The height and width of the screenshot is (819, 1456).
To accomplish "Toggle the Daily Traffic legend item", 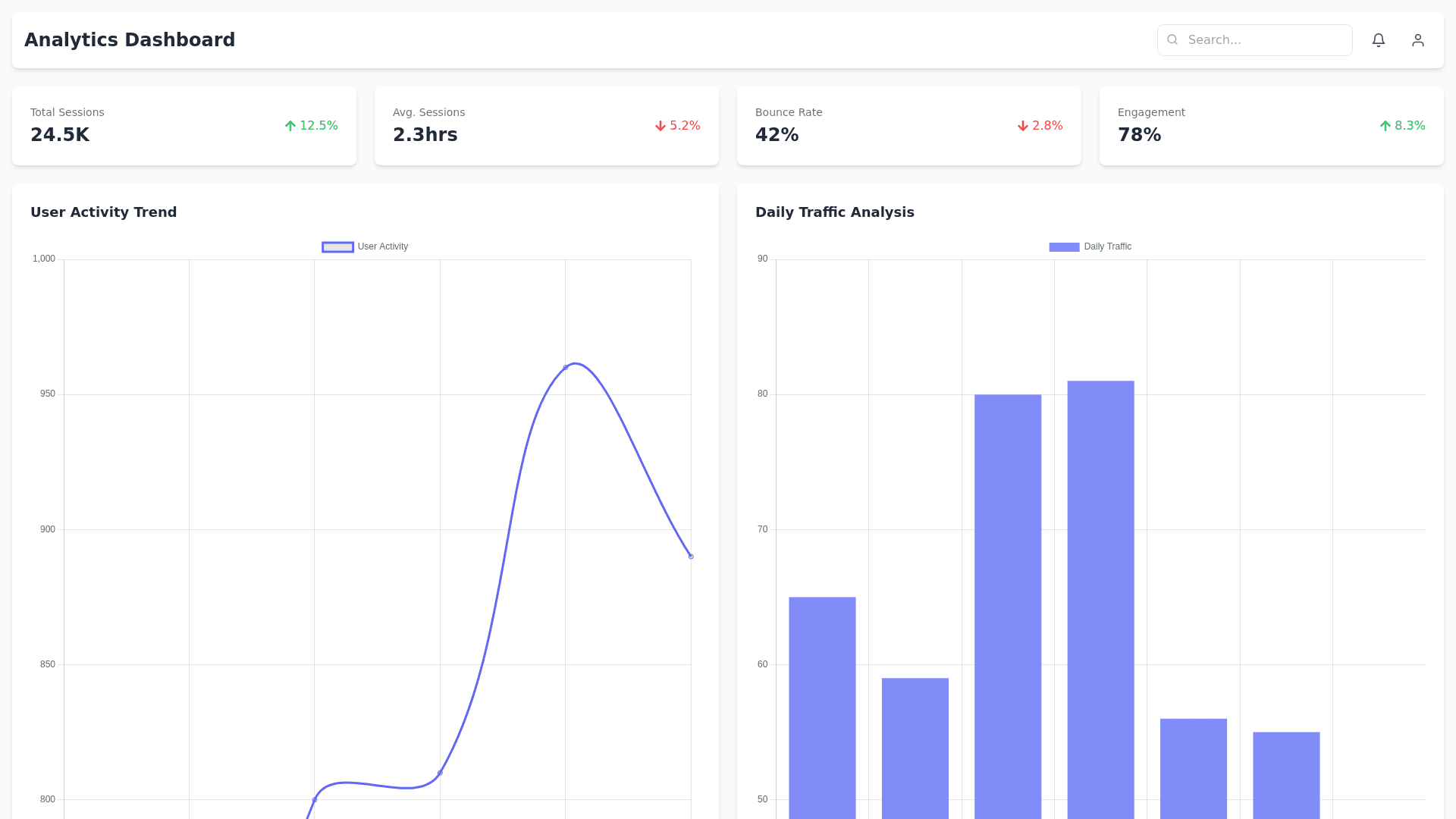I will [1107, 246].
